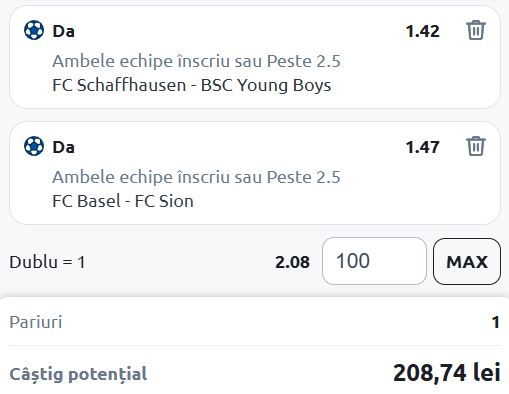Image resolution: width=509 pixels, height=394 pixels.
Task: Select the Da outcome on the Basel bet
Action: (63, 147)
